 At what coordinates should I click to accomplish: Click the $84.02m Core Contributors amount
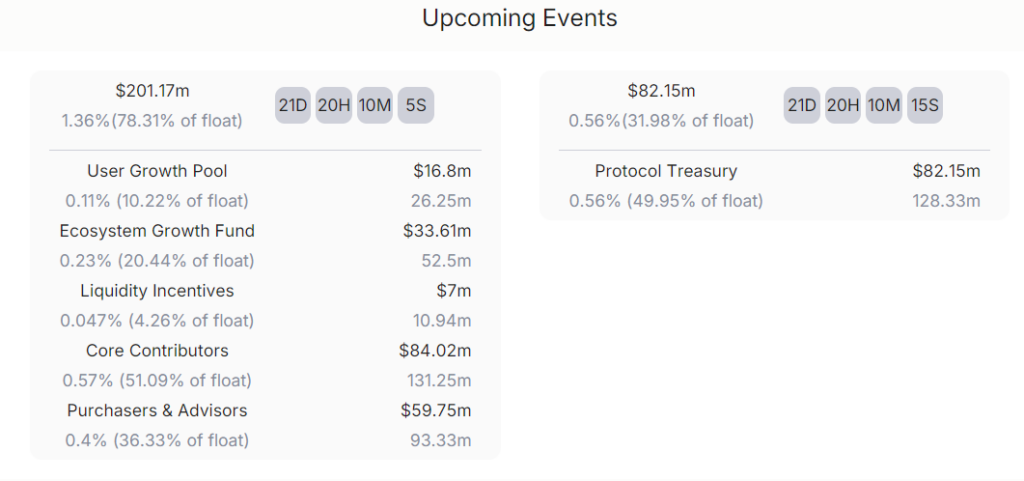point(435,351)
